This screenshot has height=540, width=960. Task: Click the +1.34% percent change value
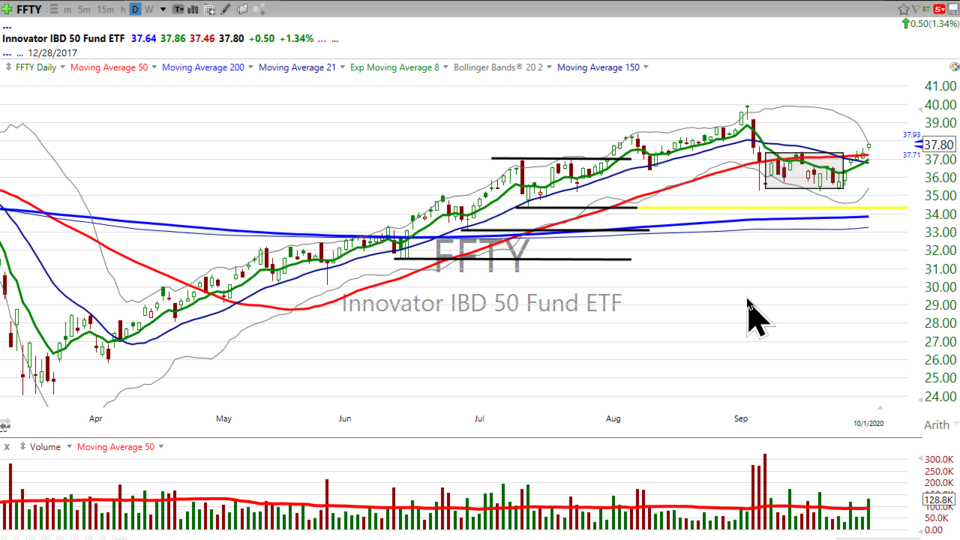pos(296,38)
